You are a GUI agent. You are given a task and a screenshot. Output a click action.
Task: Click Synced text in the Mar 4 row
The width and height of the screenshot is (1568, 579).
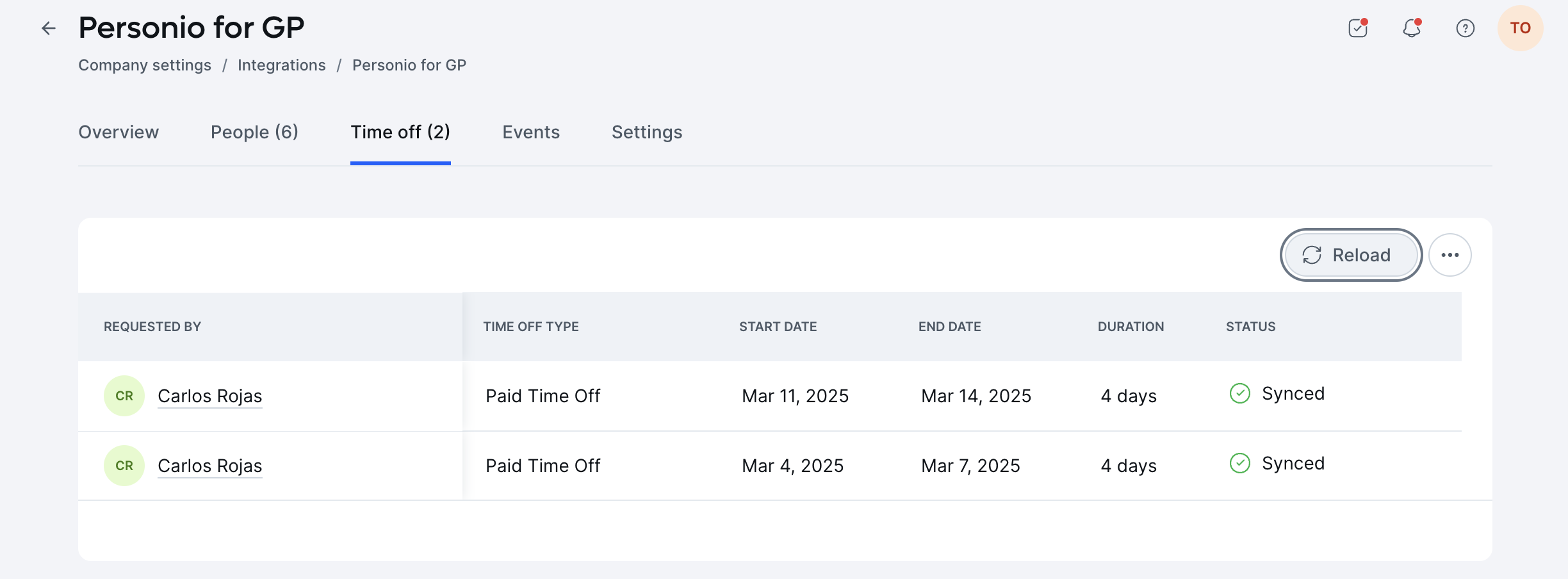(x=1293, y=463)
